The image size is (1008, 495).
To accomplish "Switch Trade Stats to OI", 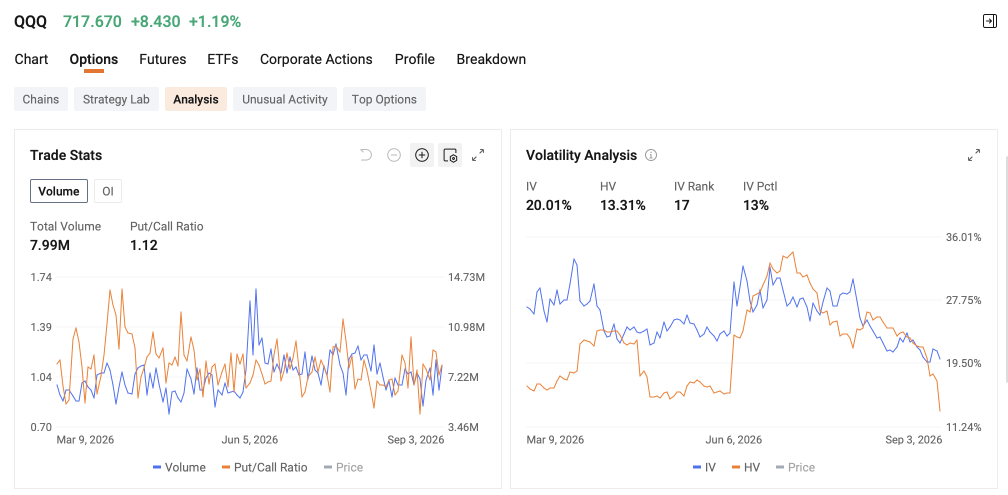I will (108, 191).
